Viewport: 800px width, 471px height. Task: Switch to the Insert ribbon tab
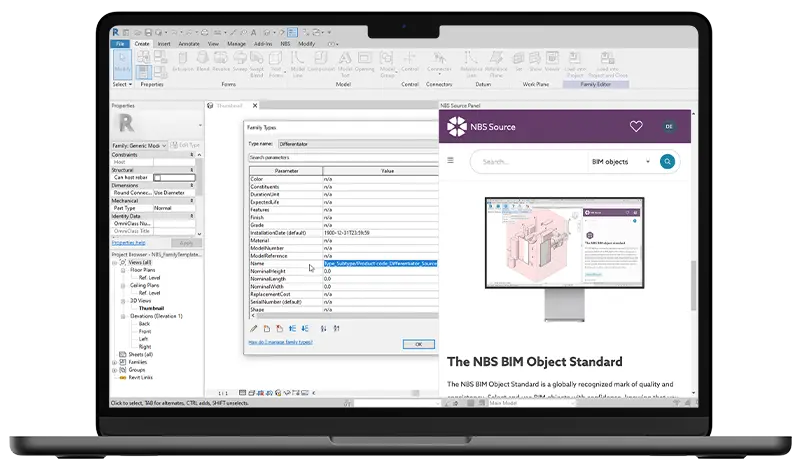(x=164, y=44)
